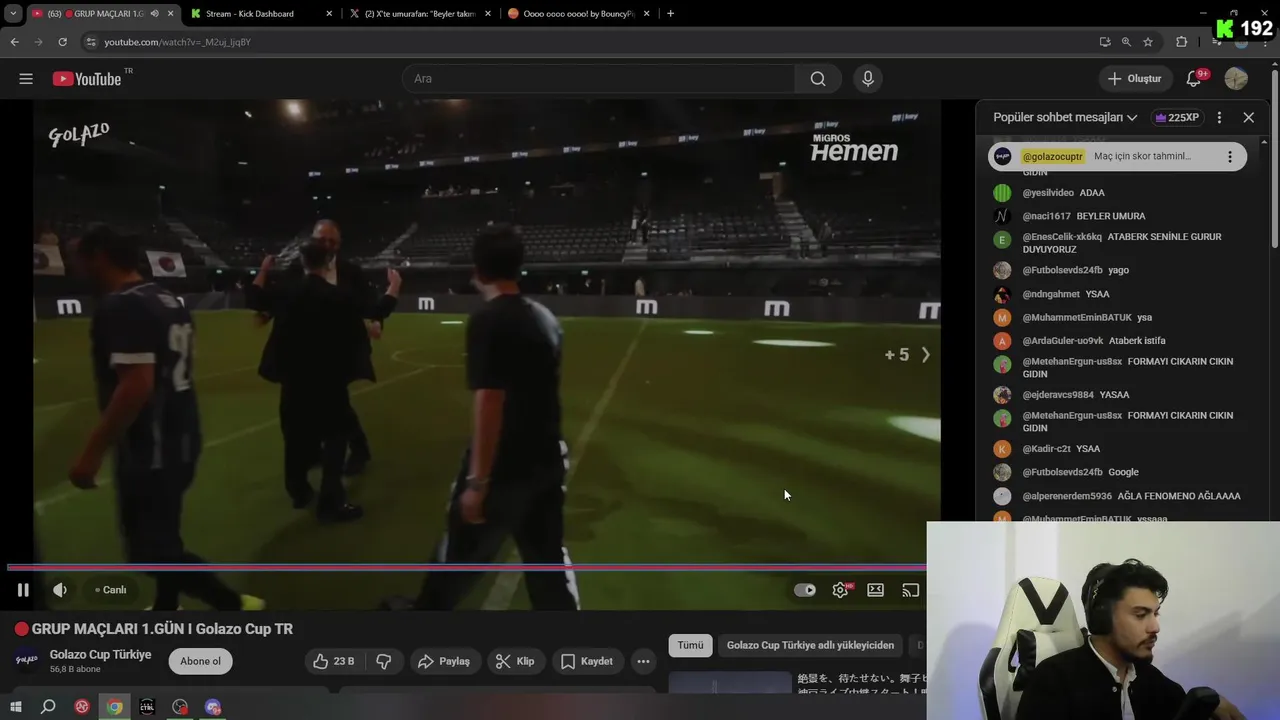Click the search magnifier button

pyautogui.click(x=818, y=79)
